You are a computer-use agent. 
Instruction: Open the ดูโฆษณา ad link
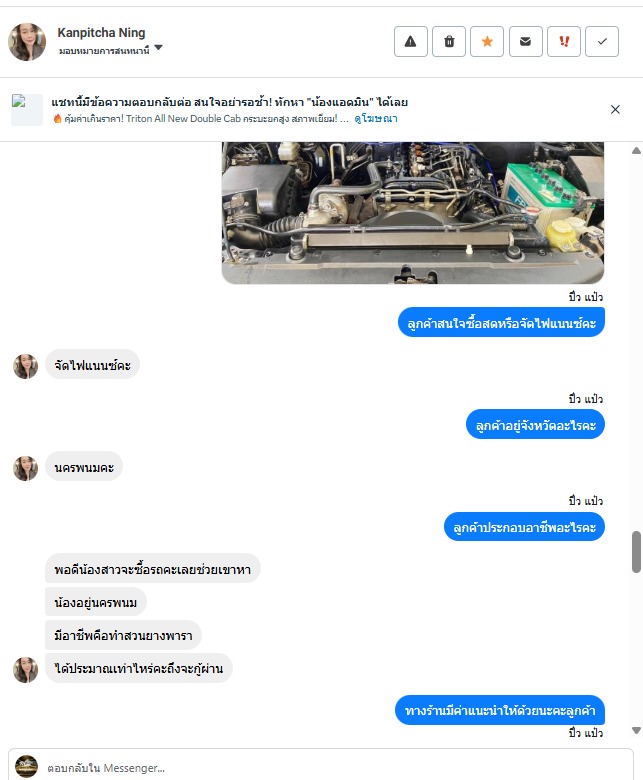pyautogui.click(x=376, y=118)
